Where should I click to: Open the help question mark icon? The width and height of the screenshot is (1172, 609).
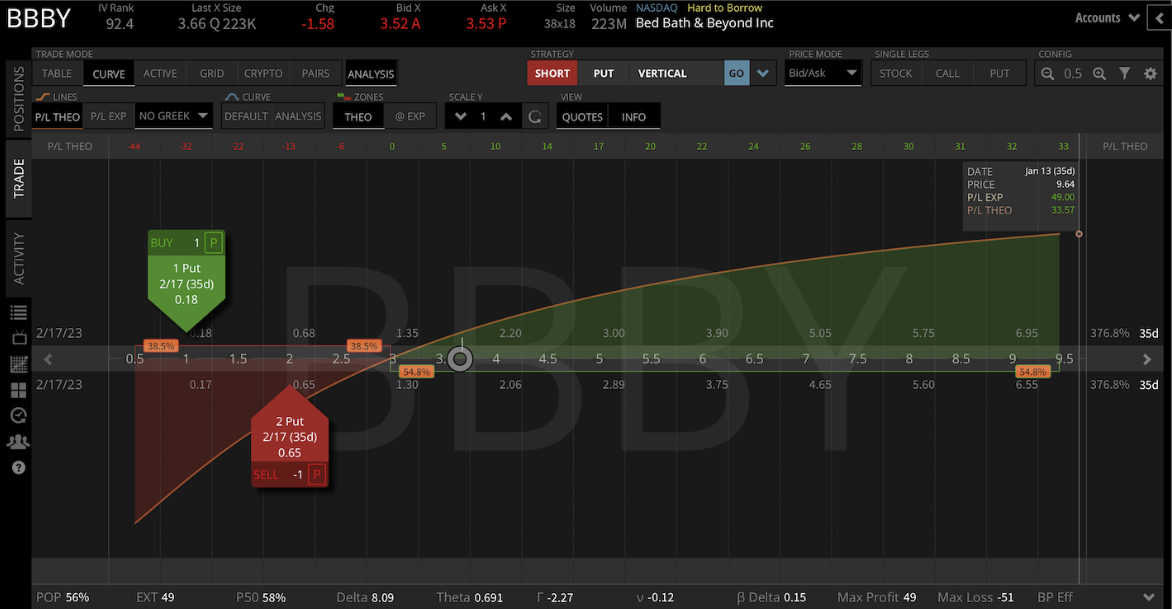click(x=18, y=468)
